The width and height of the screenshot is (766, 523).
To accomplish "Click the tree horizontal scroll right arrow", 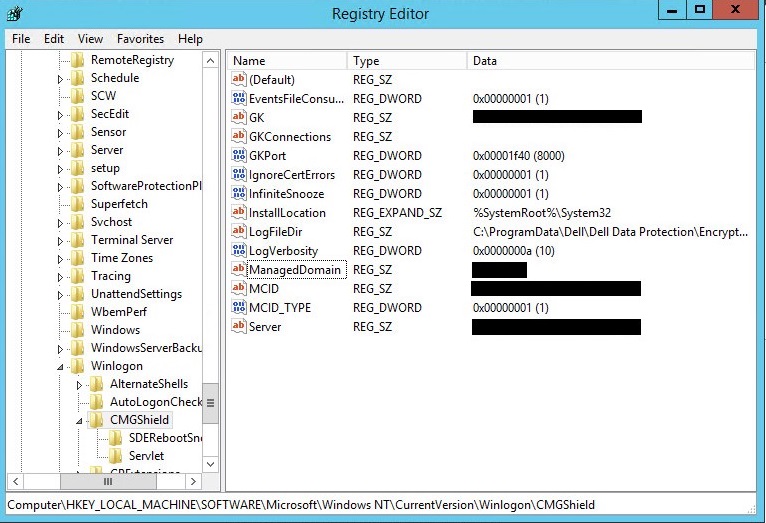I will (x=193, y=481).
